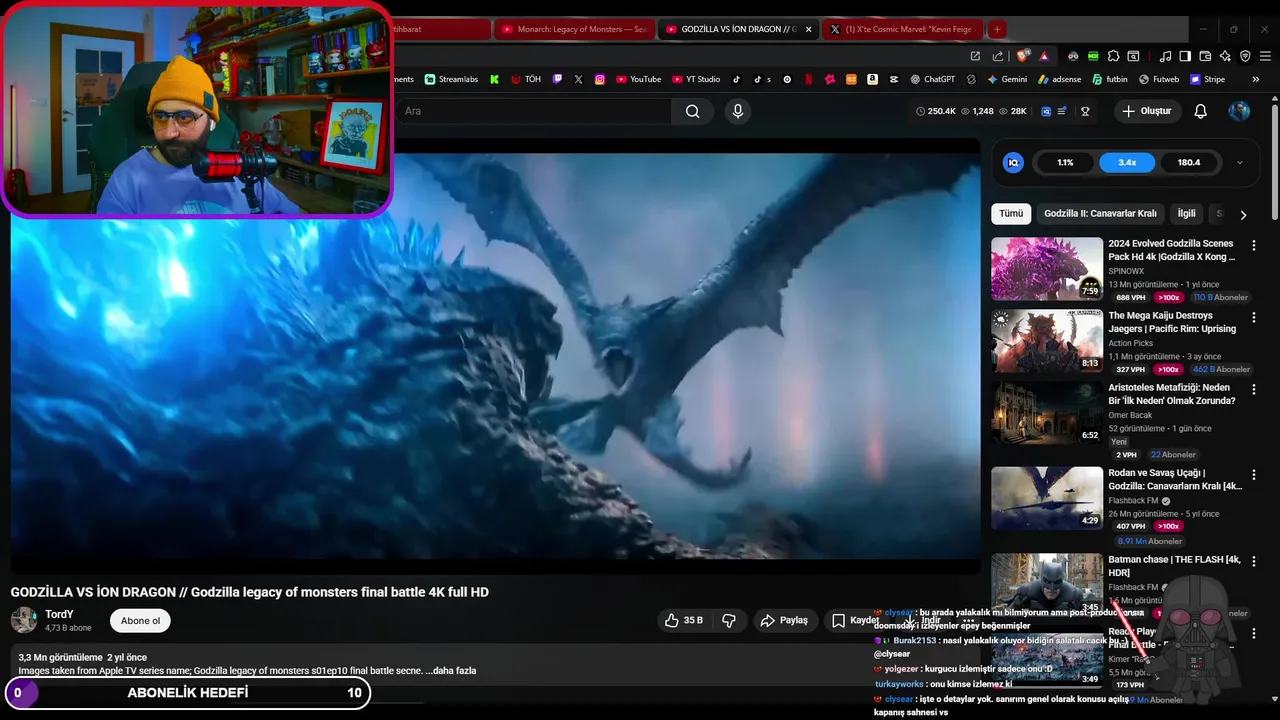
Task: Select the İlgili filter chip
Action: pyautogui.click(x=1186, y=214)
